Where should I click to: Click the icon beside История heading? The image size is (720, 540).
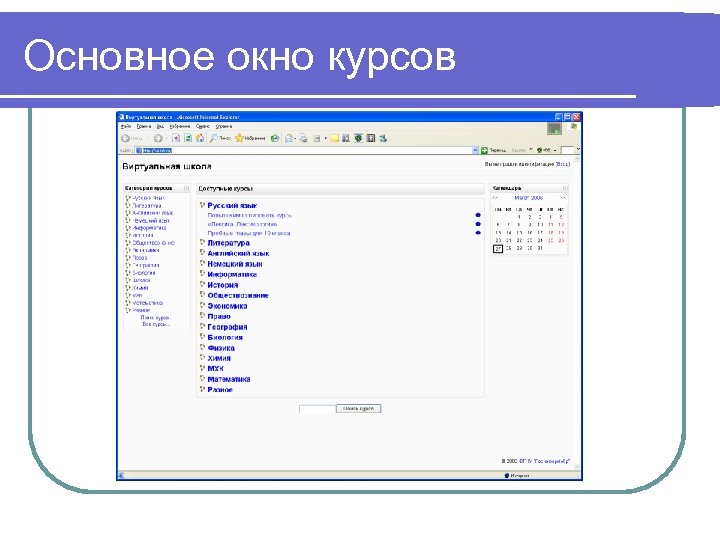click(202, 284)
